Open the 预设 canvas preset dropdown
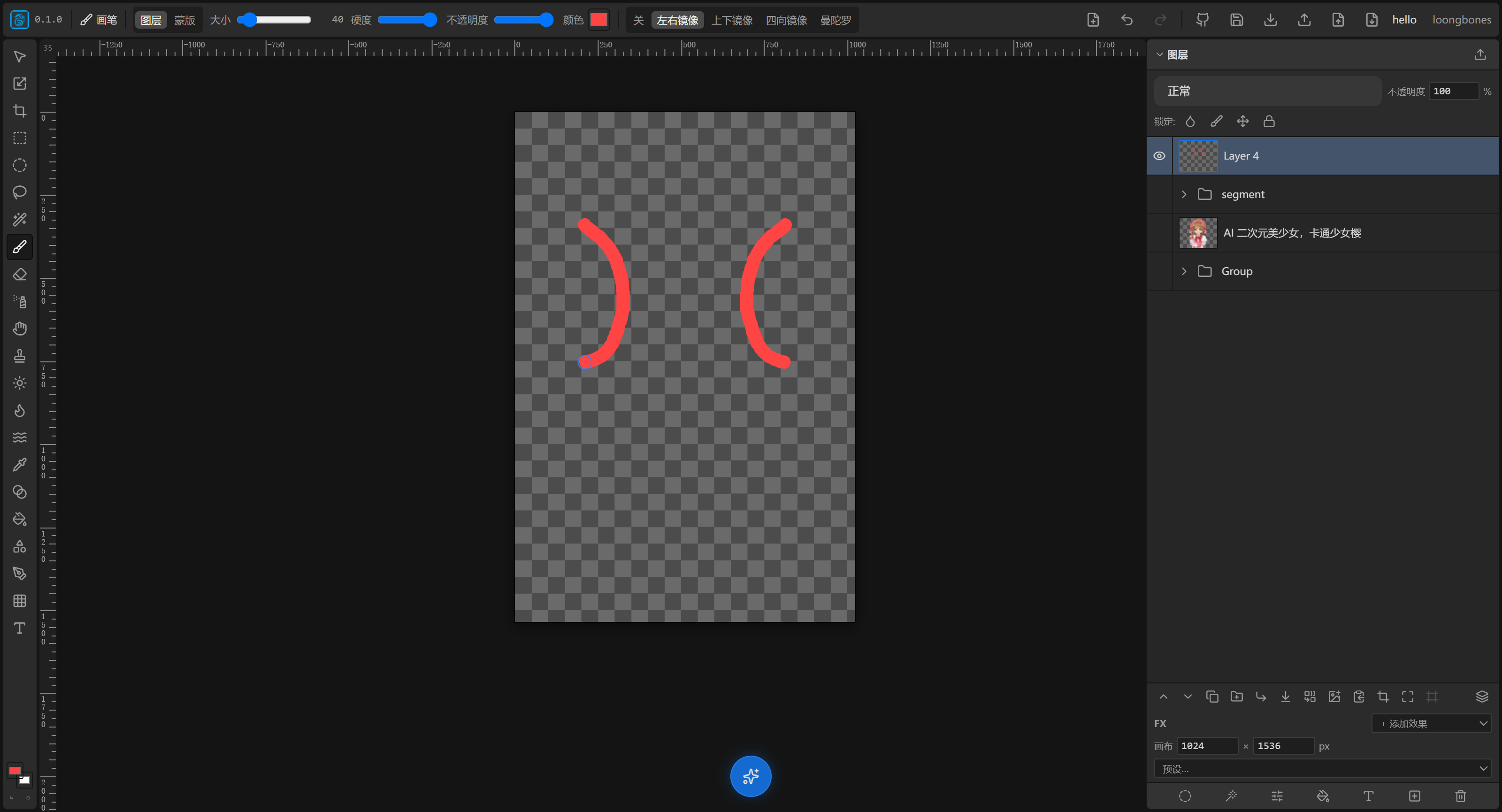The width and height of the screenshot is (1502, 812). pos(1322,768)
